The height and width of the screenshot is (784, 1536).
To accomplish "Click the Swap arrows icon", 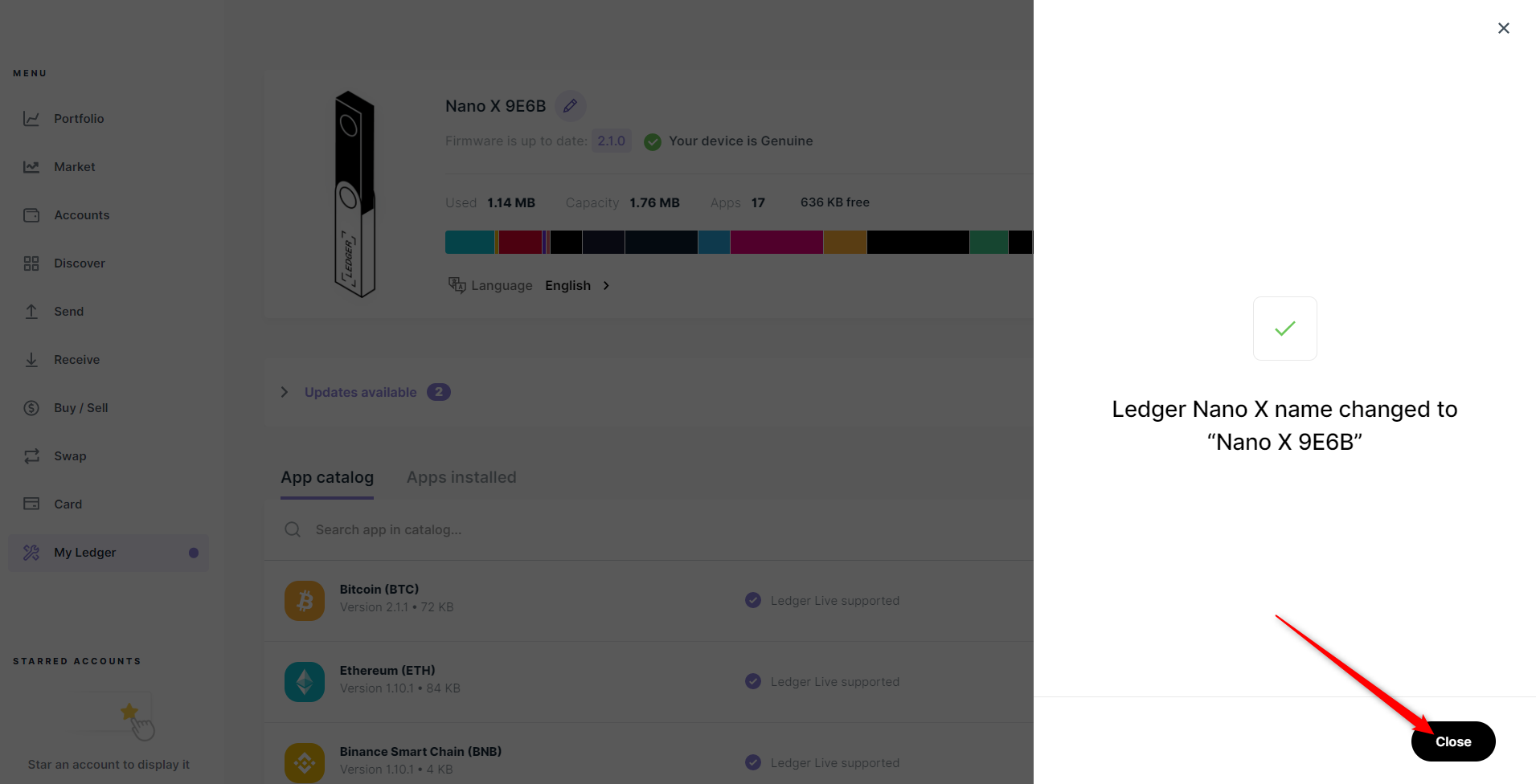I will 31,456.
